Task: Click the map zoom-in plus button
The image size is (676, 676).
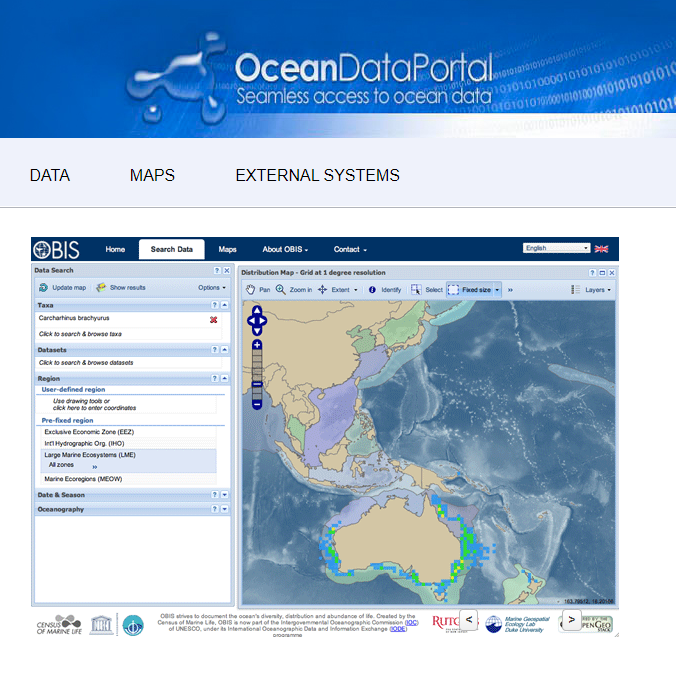Action: [x=257, y=345]
